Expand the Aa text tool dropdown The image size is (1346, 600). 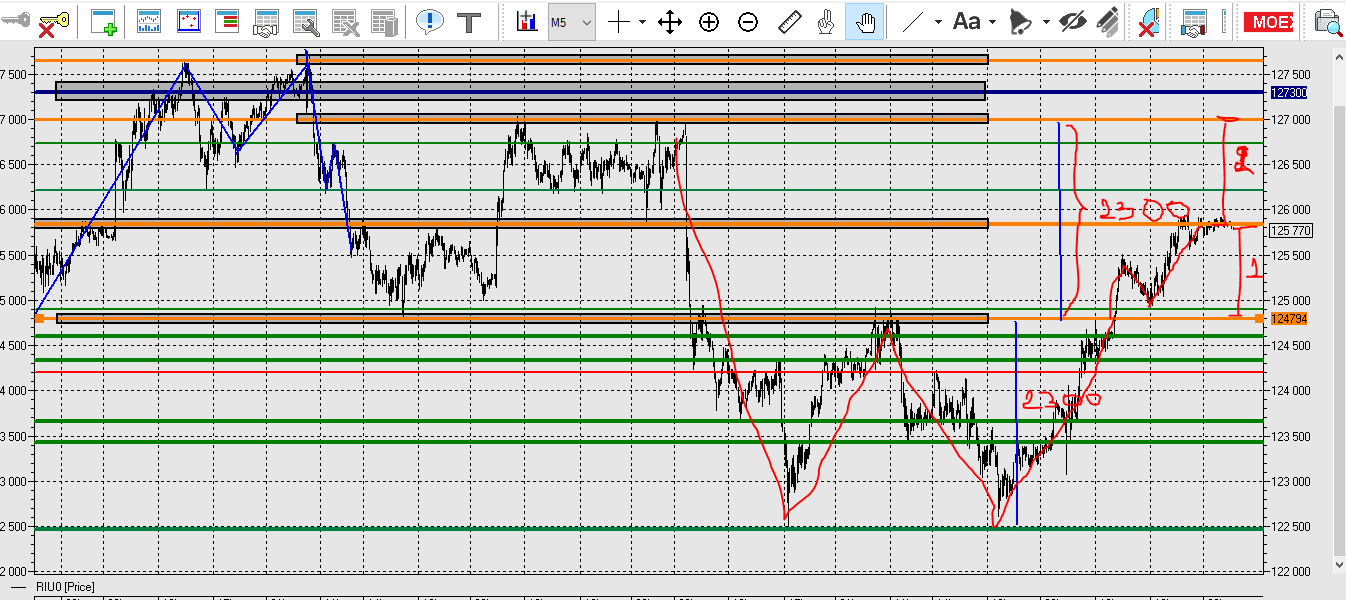click(992, 21)
